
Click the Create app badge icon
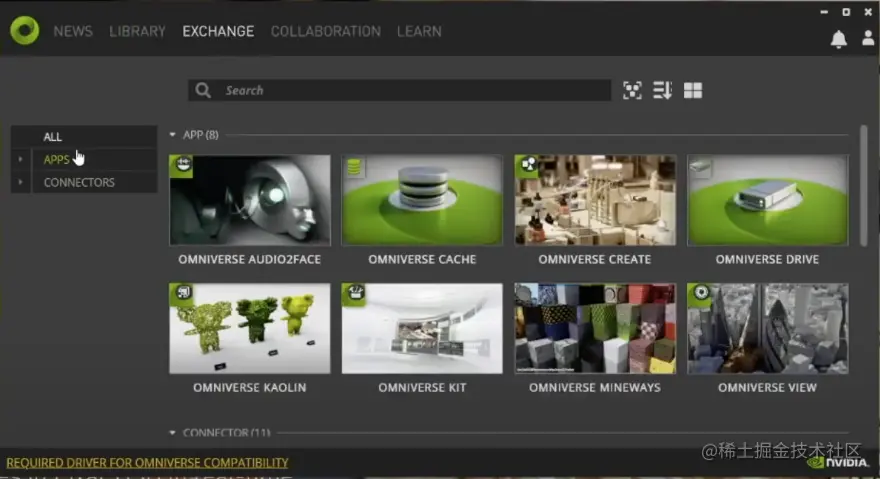(x=528, y=166)
